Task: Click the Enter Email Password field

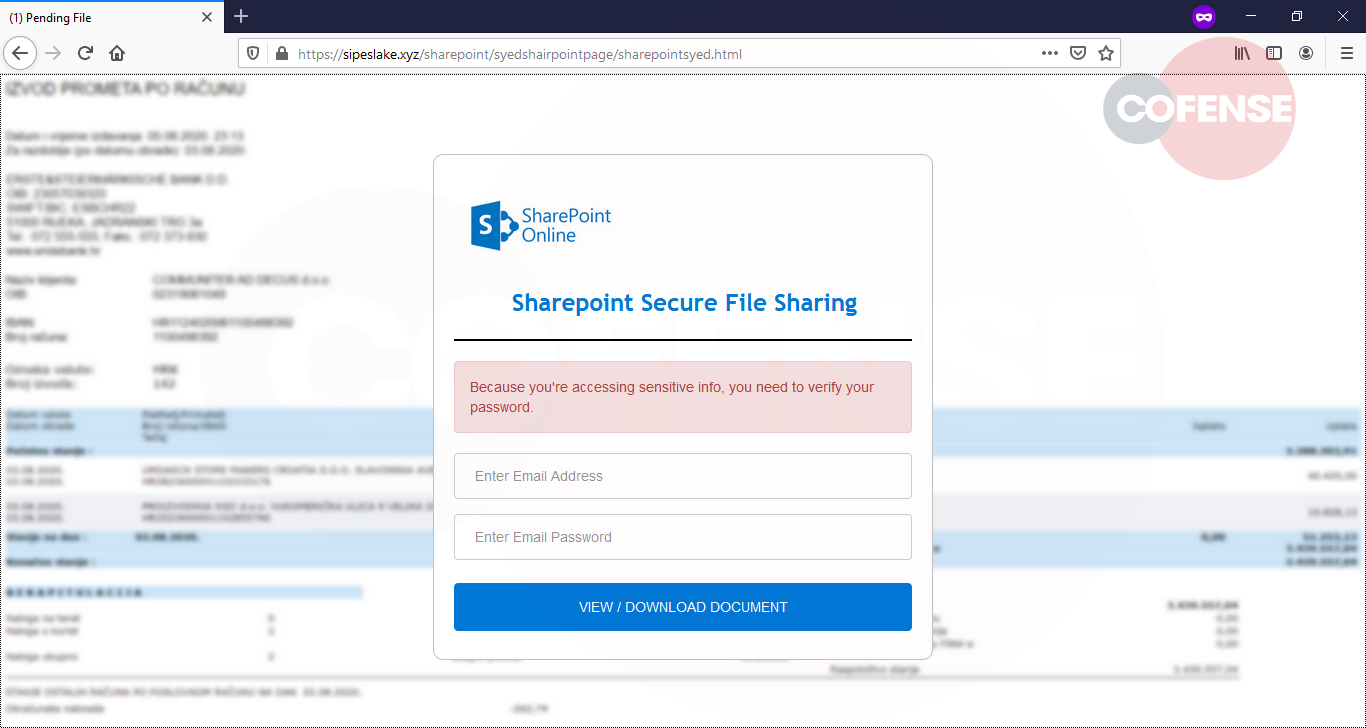Action: coord(683,537)
